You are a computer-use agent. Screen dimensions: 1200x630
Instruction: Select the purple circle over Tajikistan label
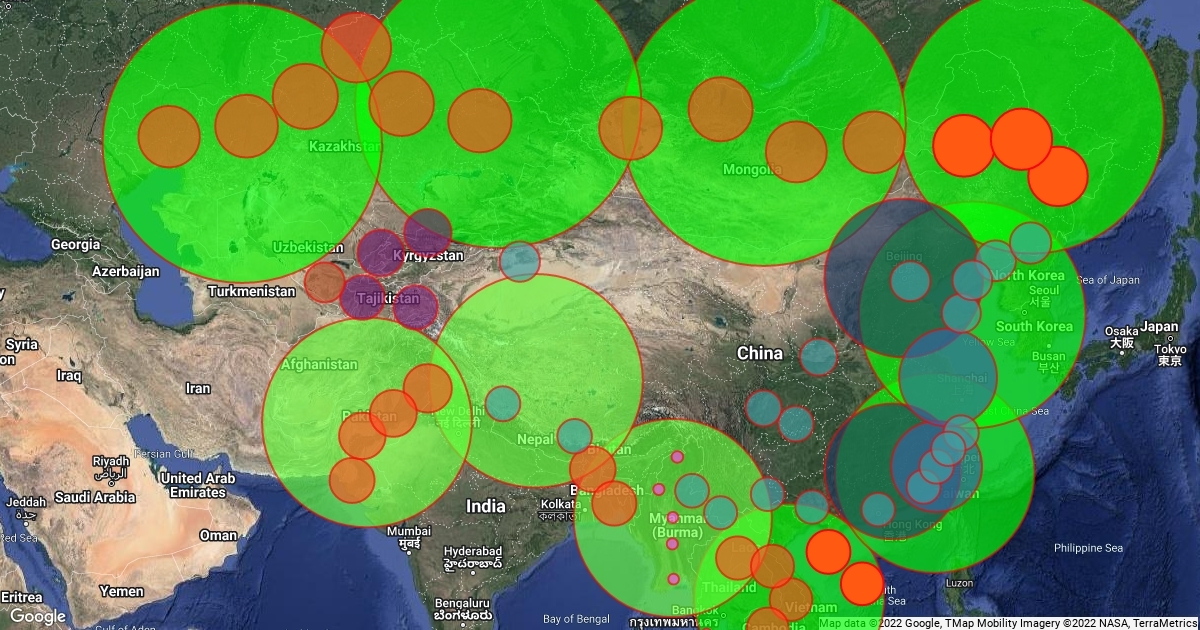coord(362,297)
